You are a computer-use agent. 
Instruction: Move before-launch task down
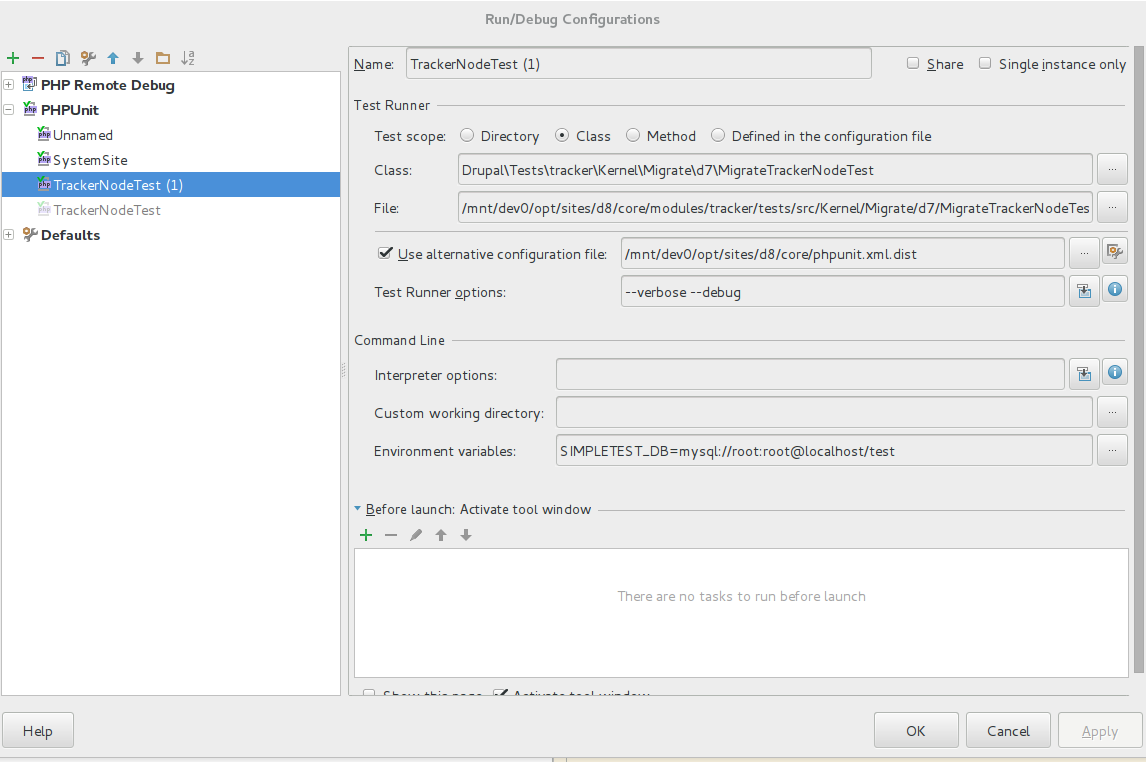coord(466,536)
